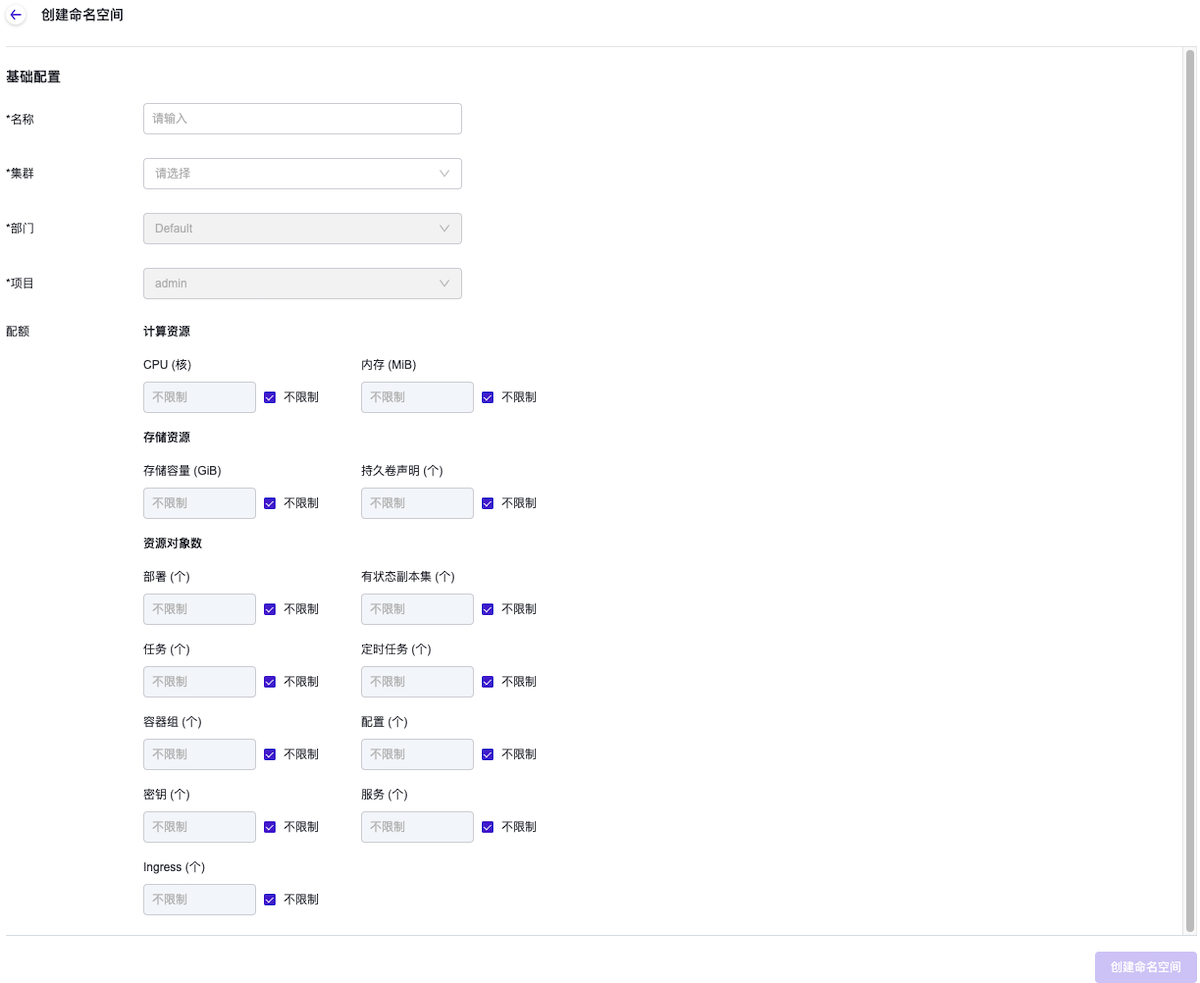
Task: Toggle 不限制 for 密钥 quota
Action: (x=270, y=827)
